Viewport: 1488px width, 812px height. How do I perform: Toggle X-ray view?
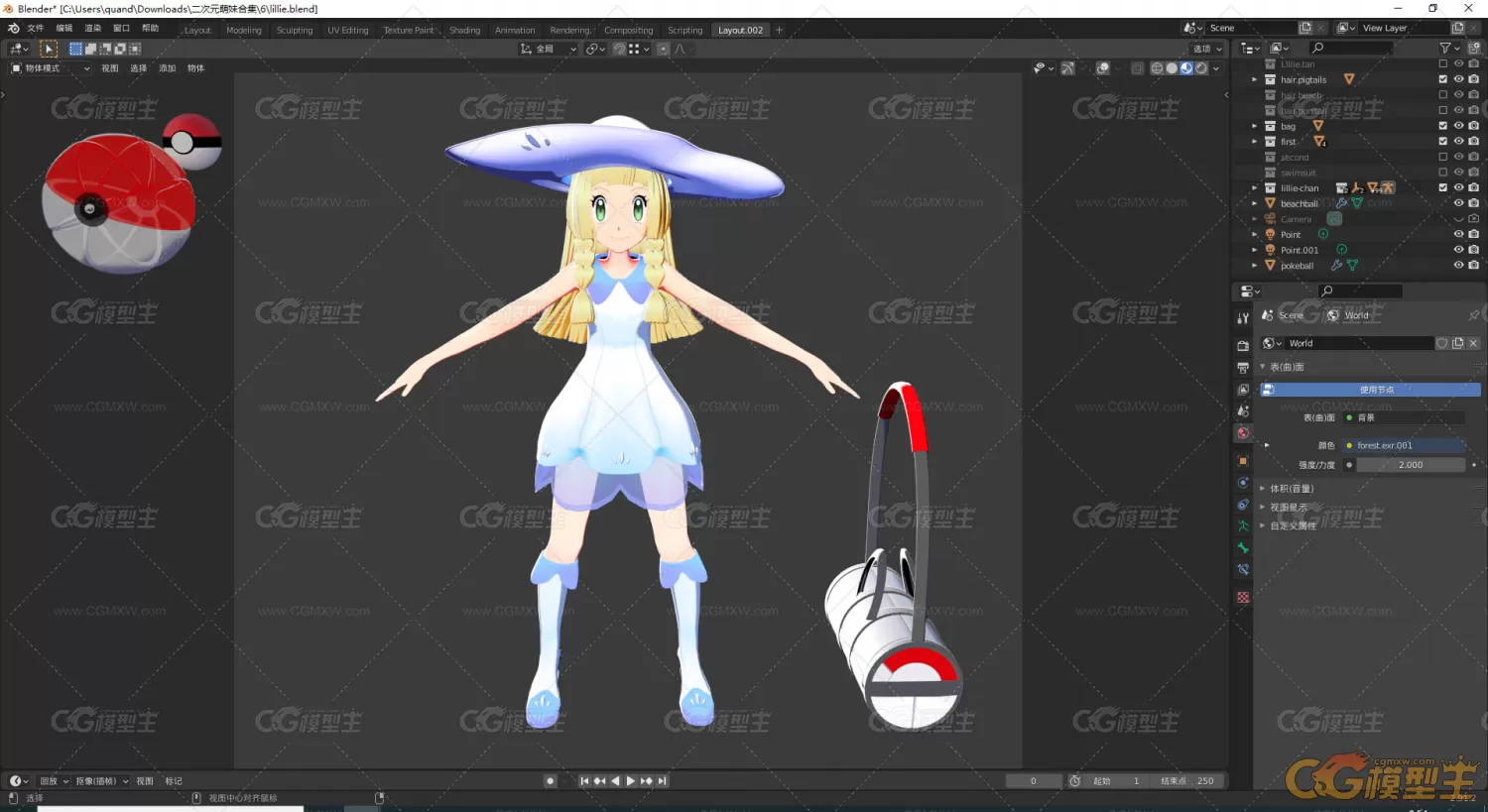point(1137,68)
